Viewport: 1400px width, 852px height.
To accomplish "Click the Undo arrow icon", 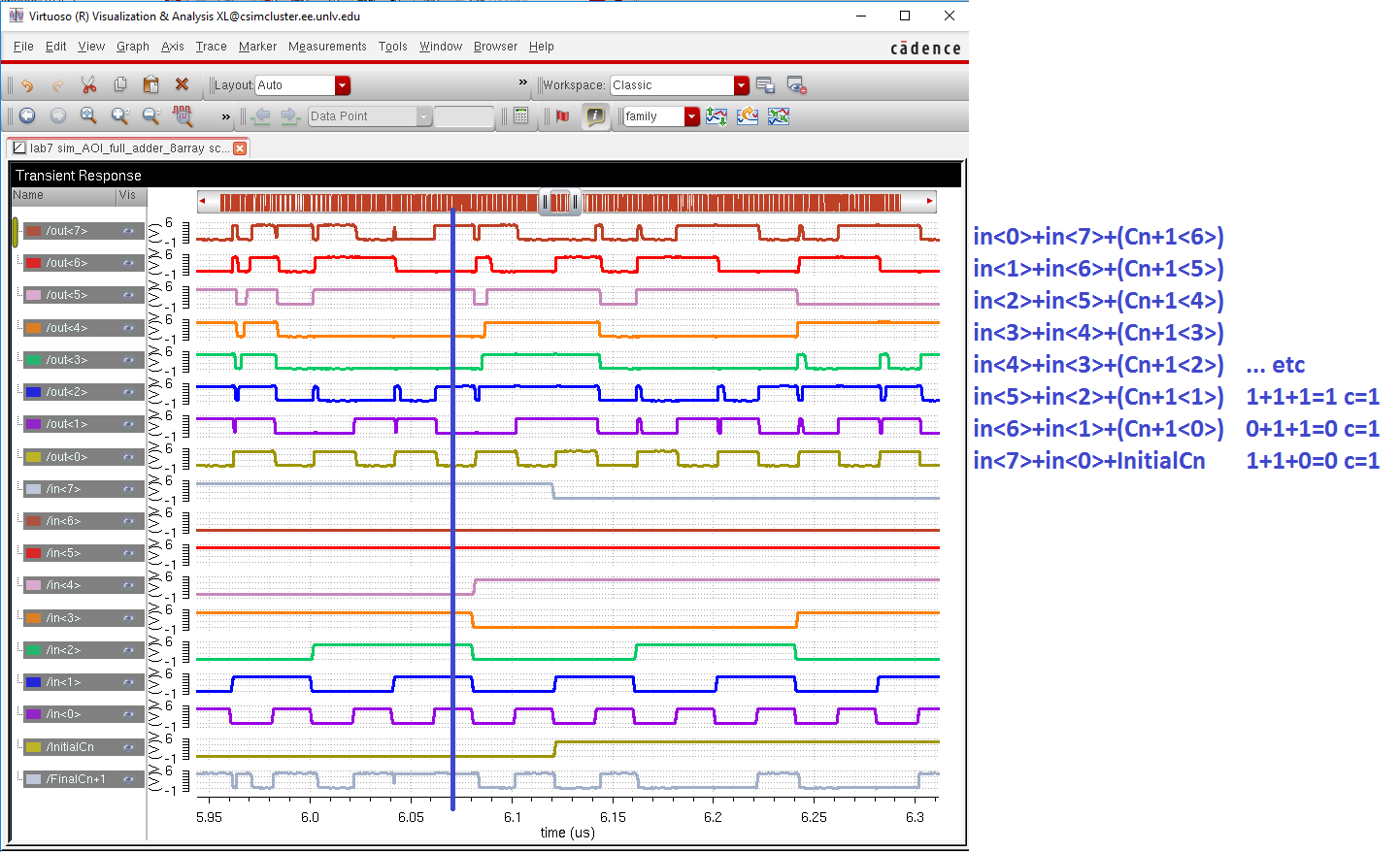I will tap(27, 85).
